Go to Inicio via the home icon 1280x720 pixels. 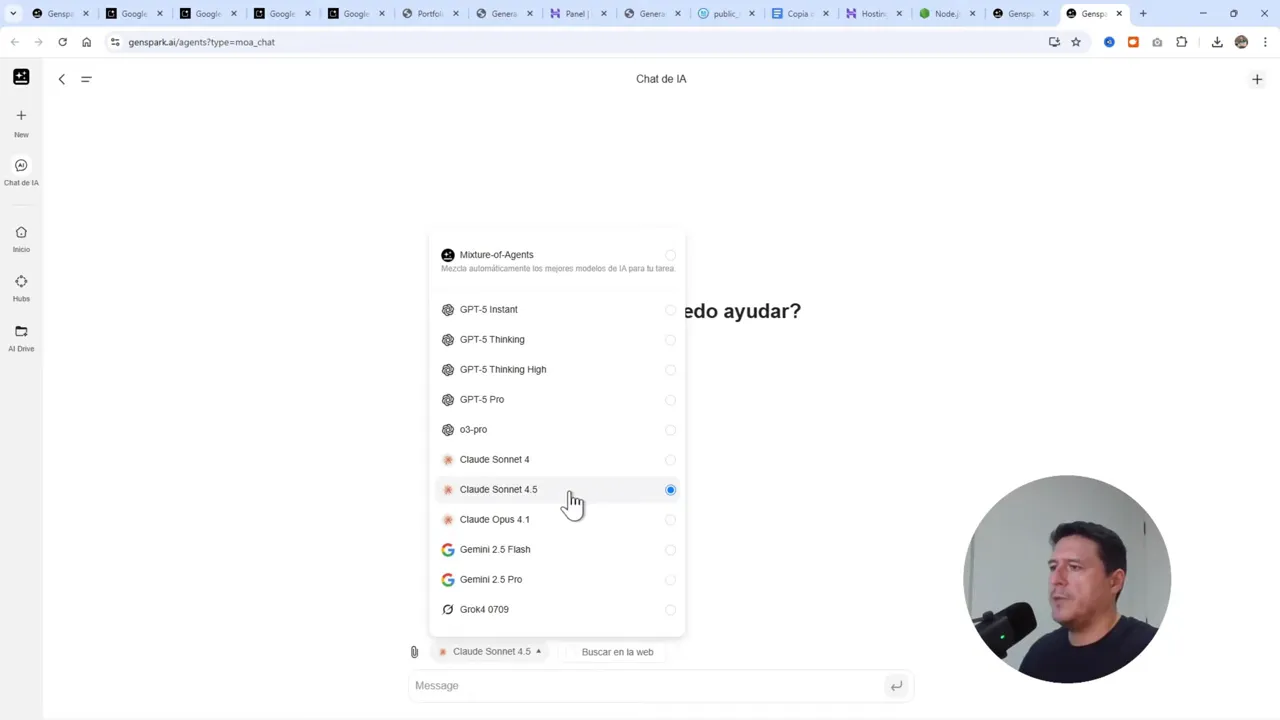click(x=21, y=237)
